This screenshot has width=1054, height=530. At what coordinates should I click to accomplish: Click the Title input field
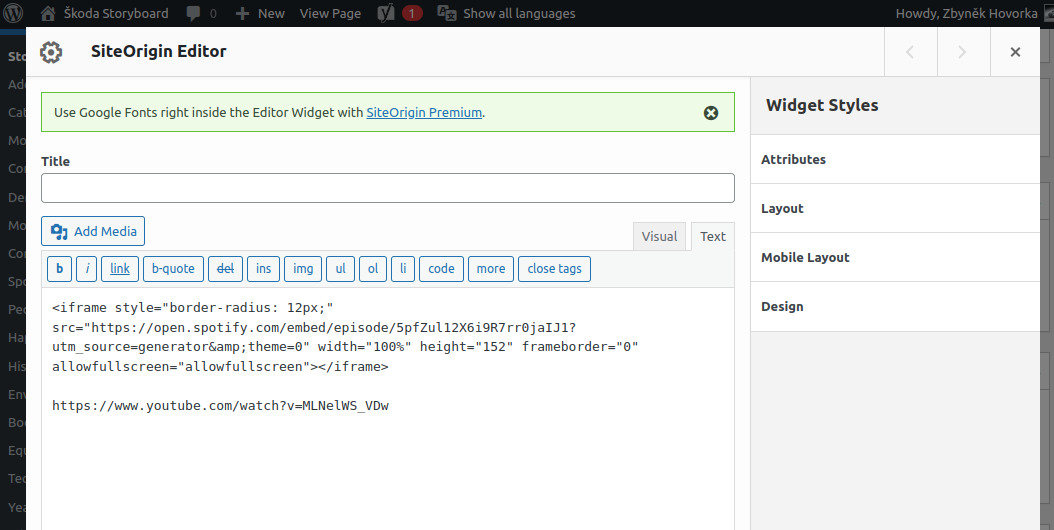tap(388, 188)
